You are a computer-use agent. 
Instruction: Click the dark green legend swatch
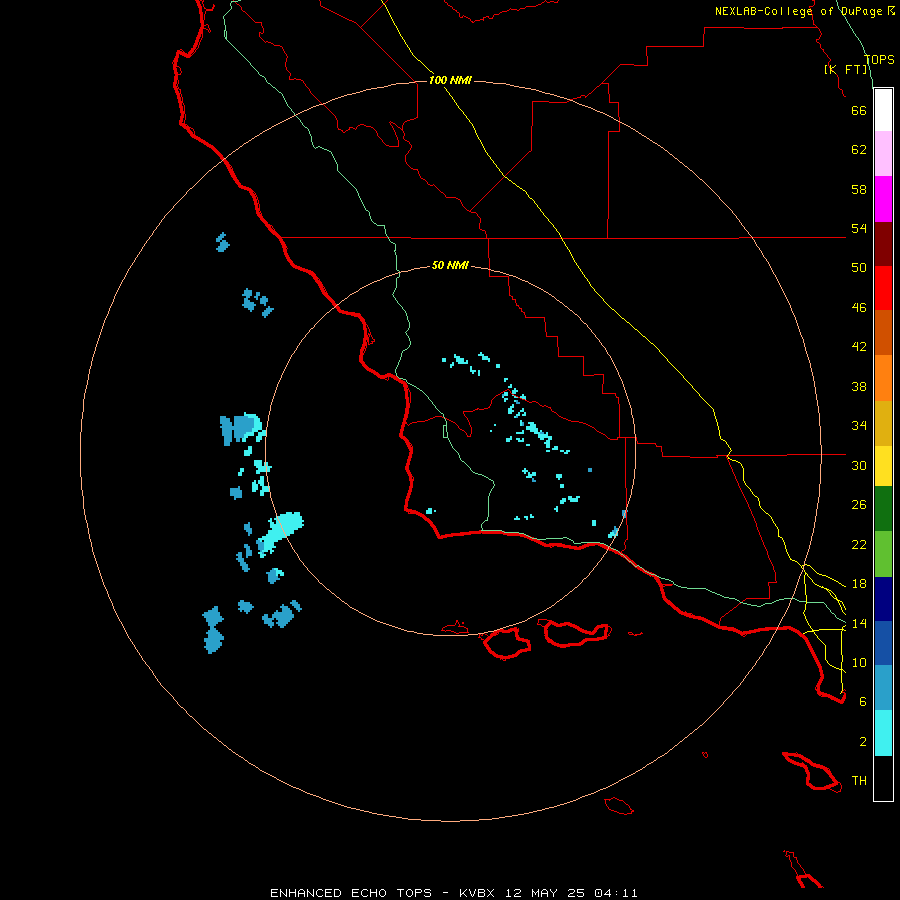[x=883, y=509]
